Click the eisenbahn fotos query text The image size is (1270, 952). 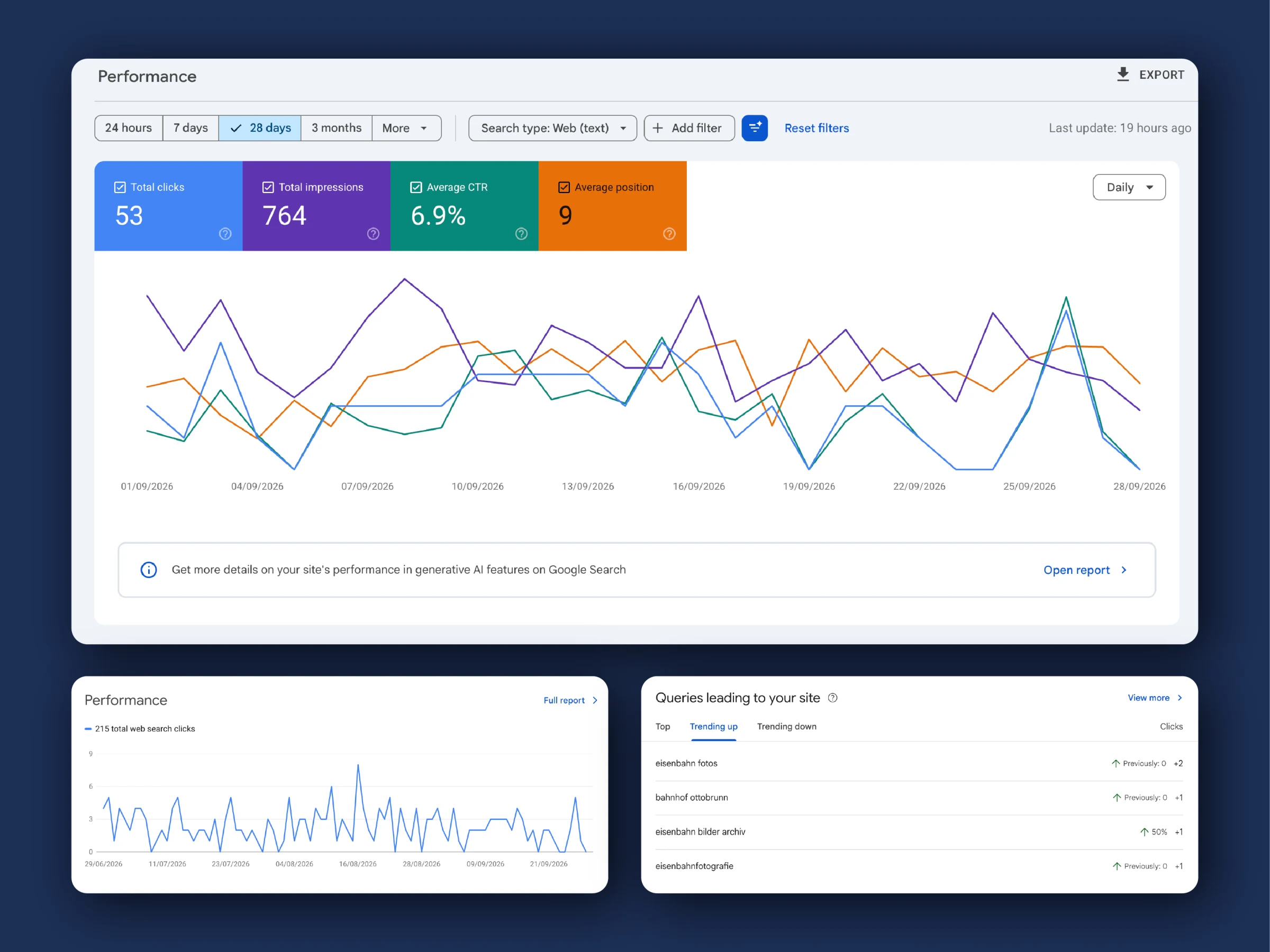[x=686, y=763]
